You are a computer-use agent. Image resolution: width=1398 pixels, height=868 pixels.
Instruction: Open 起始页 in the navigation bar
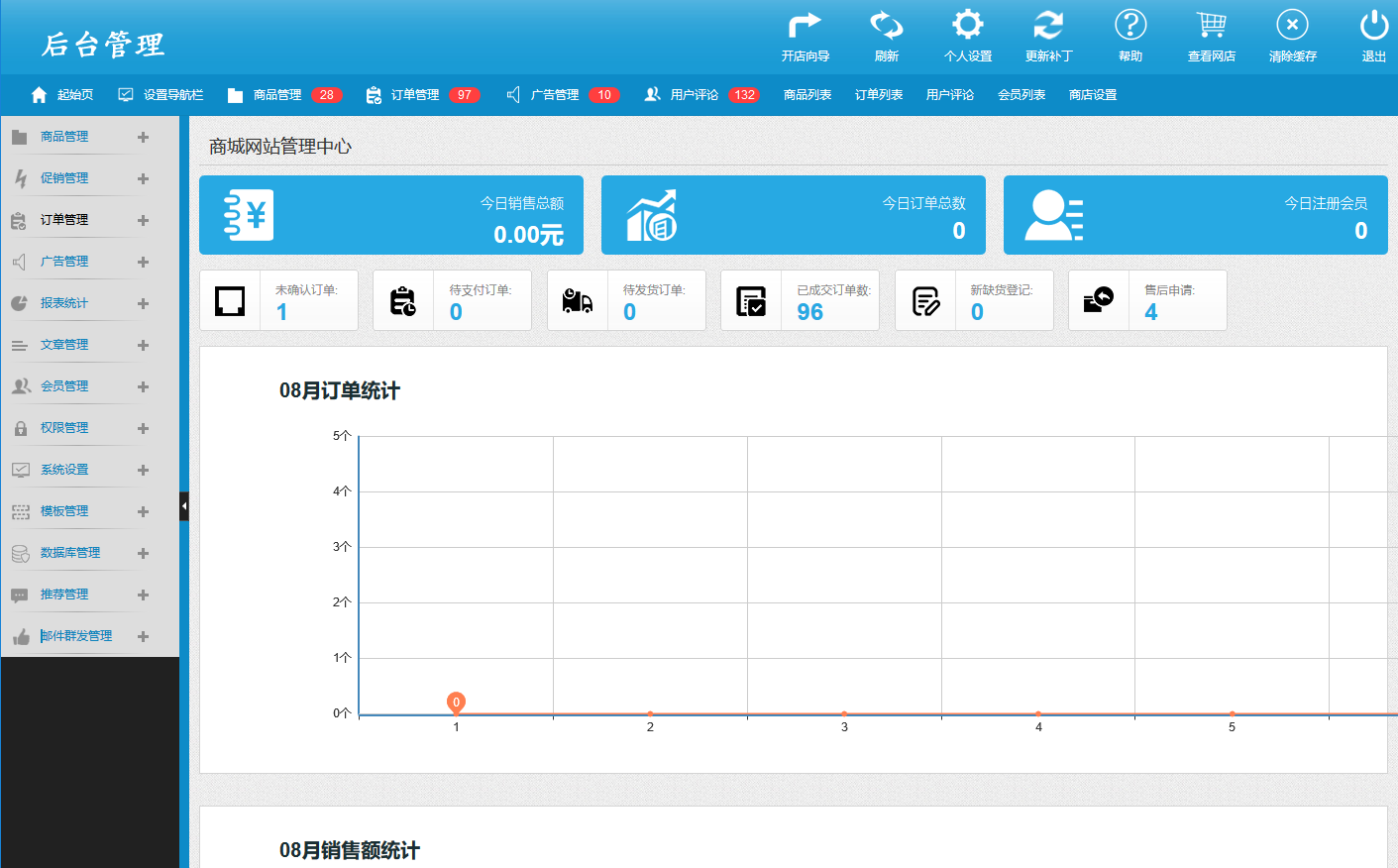pyautogui.click(x=63, y=95)
